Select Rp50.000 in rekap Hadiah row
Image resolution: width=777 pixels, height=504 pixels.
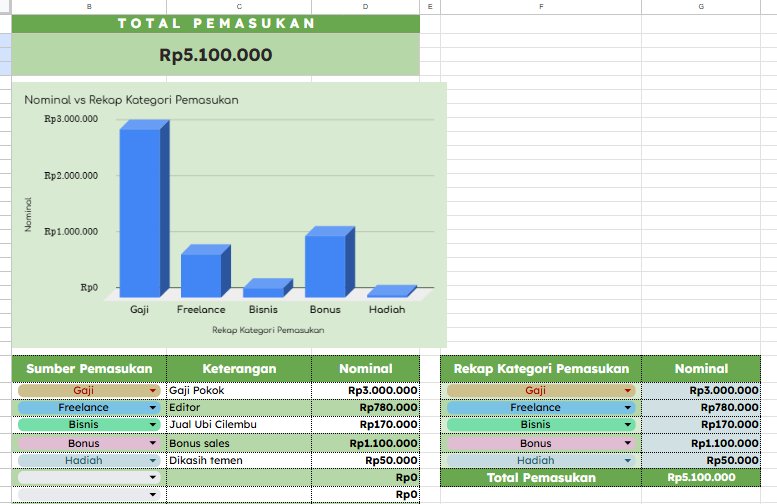701,460
